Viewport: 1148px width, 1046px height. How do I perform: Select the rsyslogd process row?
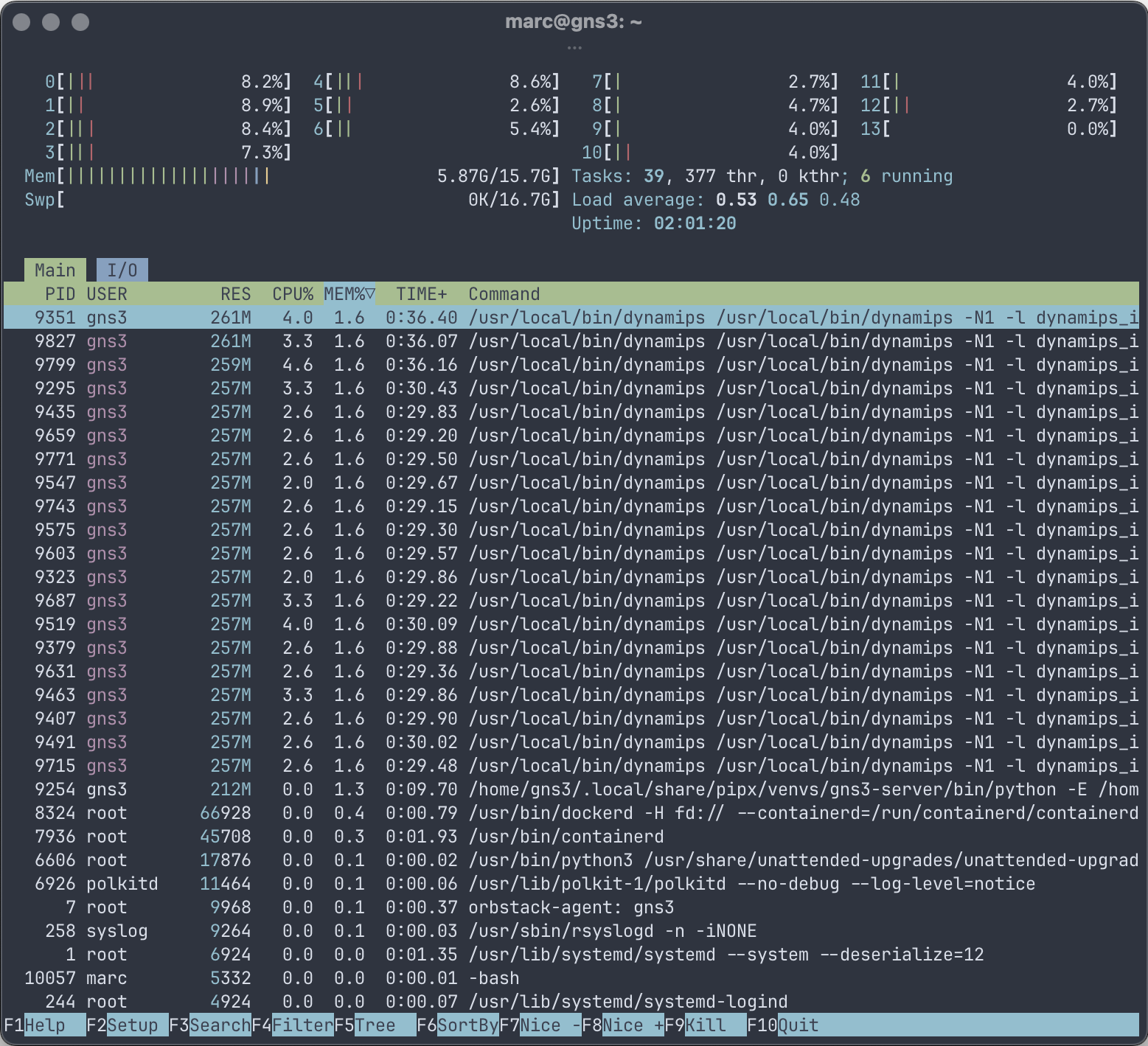pyautogui.click(x=571, y=930)
